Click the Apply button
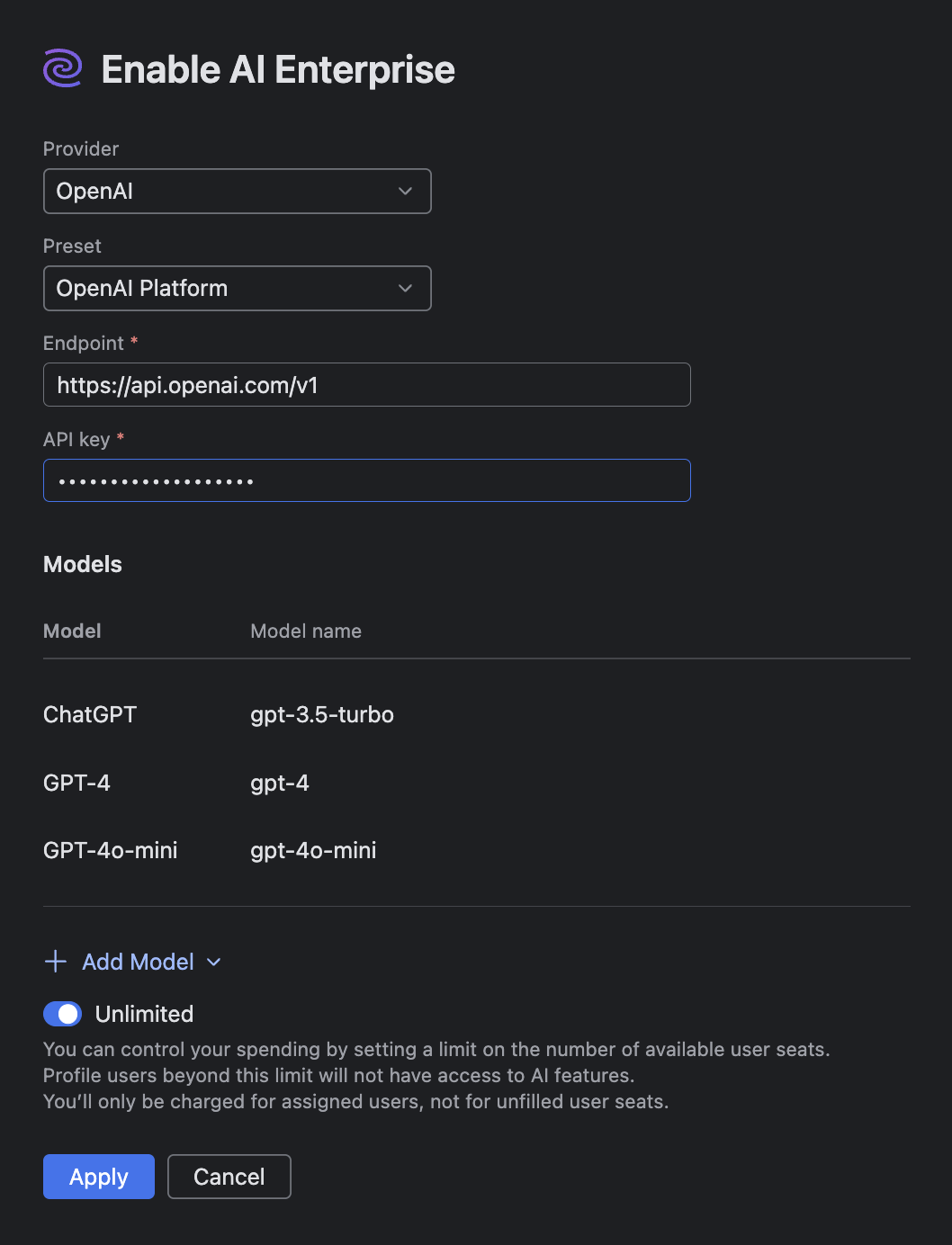This screenshot has width=952, height=1245. [x=98, y=1177]
